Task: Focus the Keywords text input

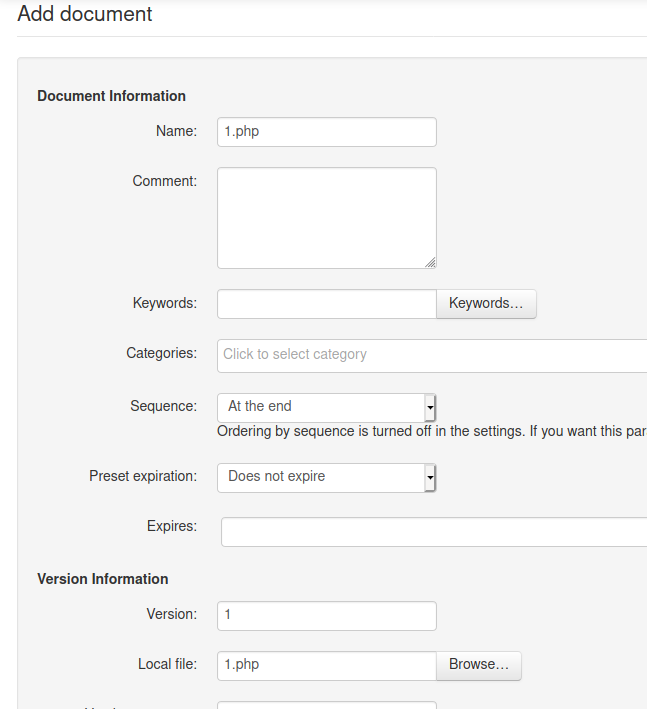Action: pos(326,304)
